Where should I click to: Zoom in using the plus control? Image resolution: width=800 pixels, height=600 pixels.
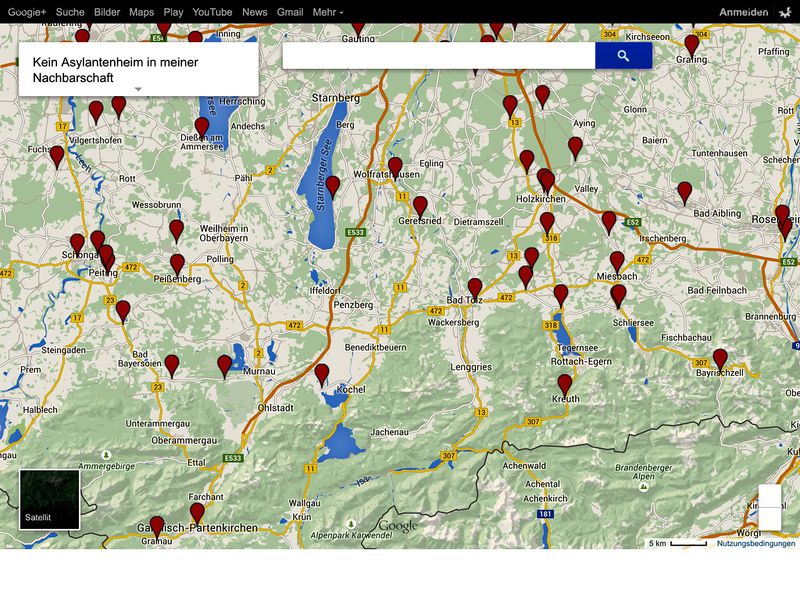click(x=770, y=496)
